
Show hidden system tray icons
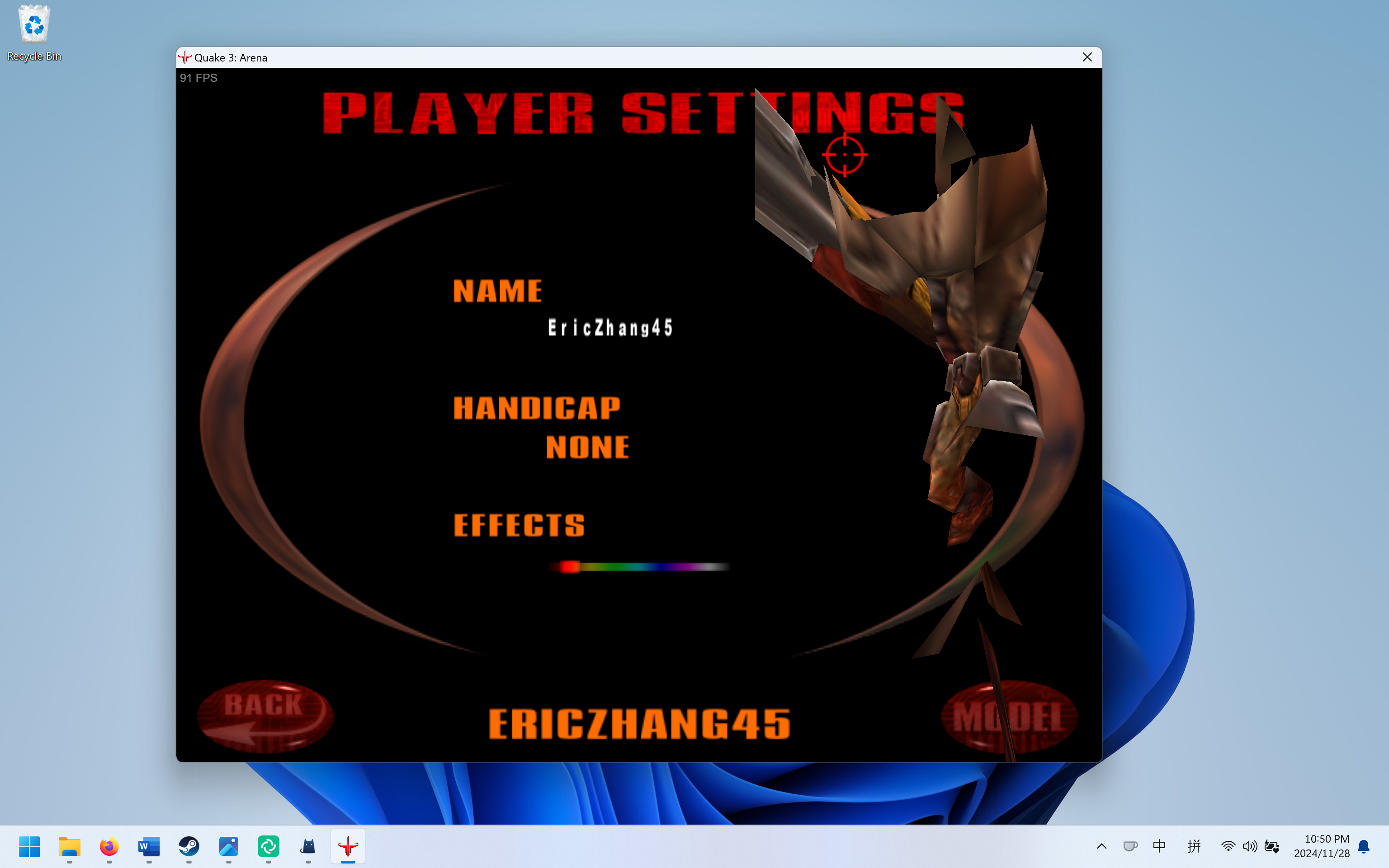point(1101,846)
